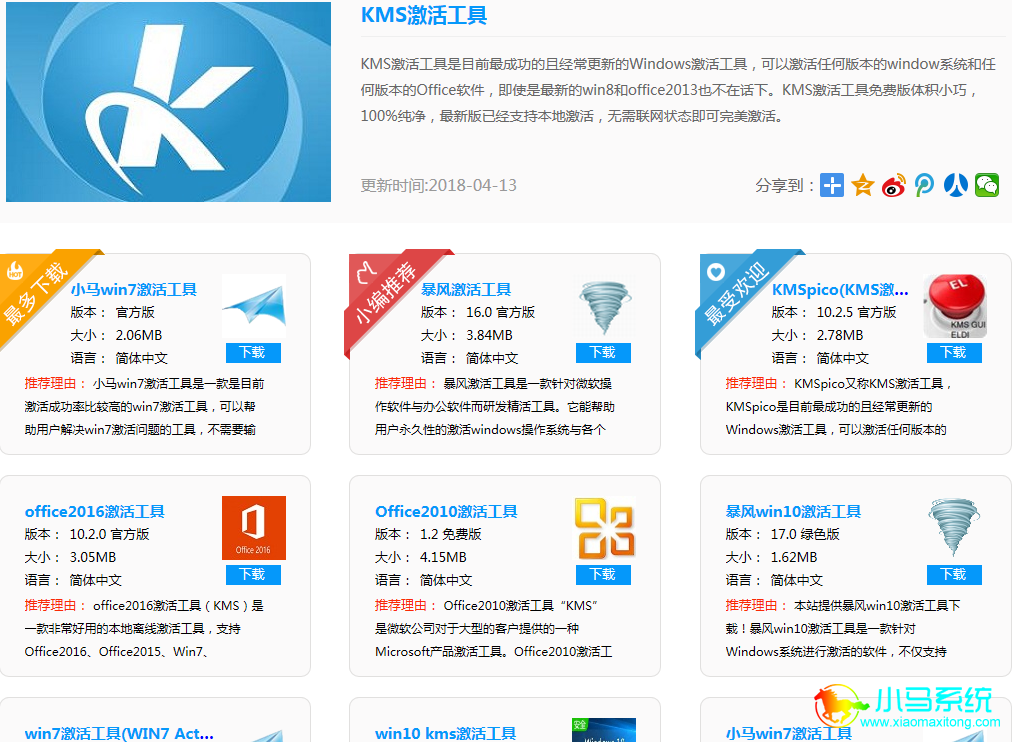Open the Office2010激活工具 title link
1012x742 pixels.
[x=447, y=512]
